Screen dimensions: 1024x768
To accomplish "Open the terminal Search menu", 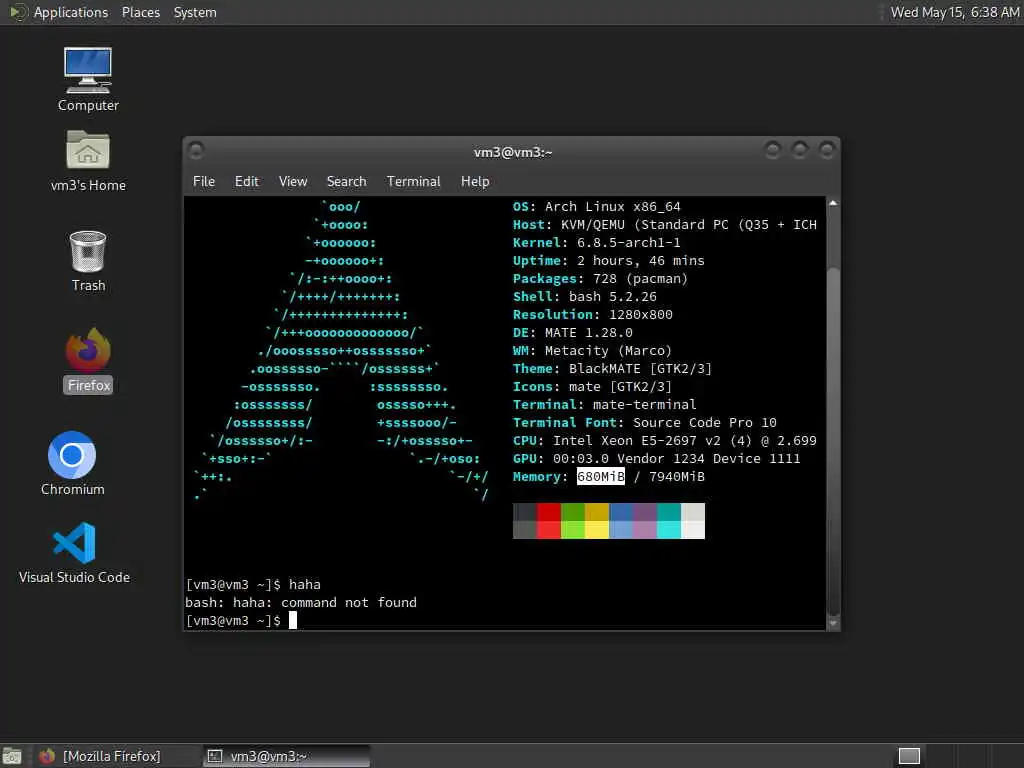I will (346, 182).
